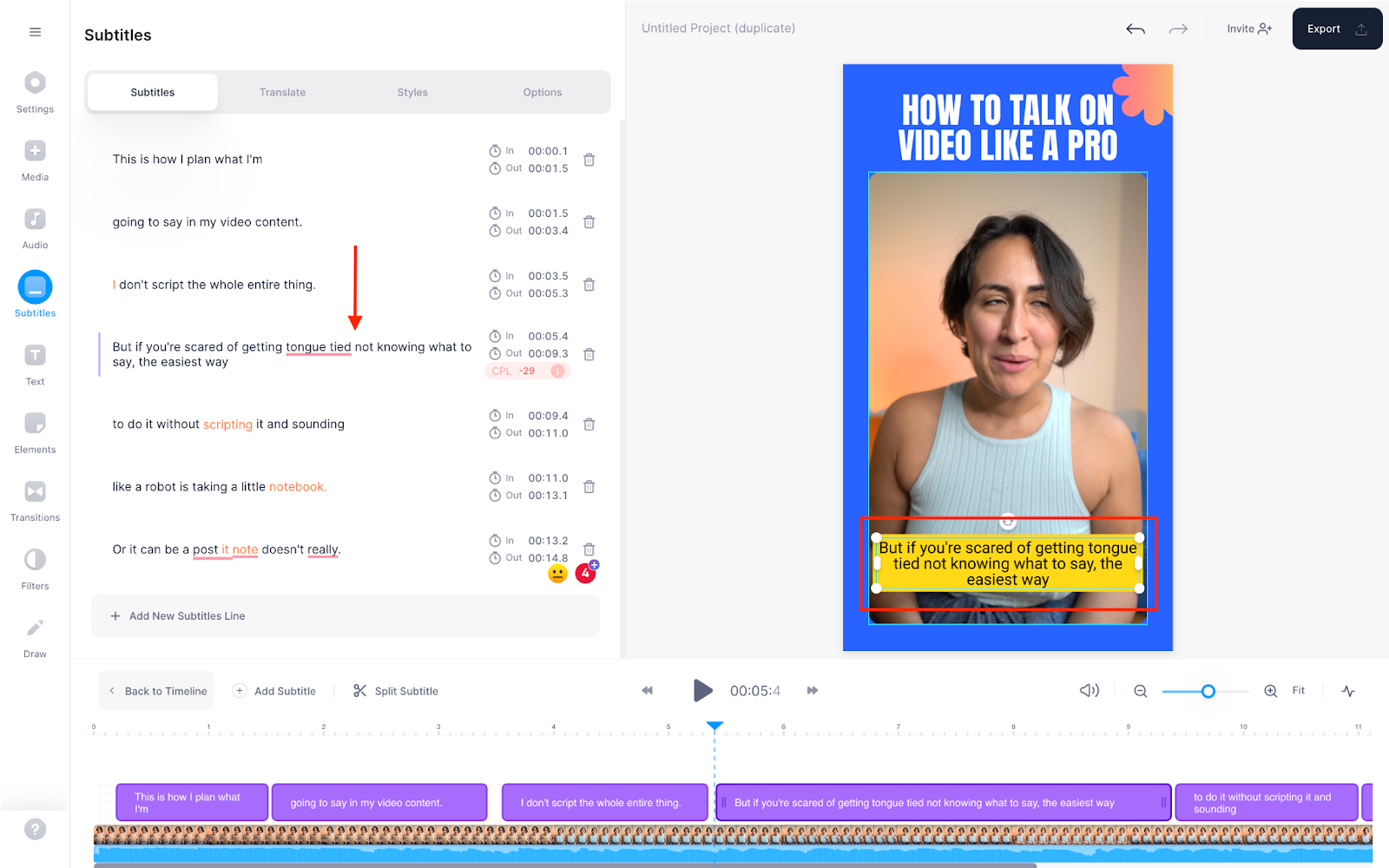Toggle the audio waveform icon
The width and height of the screenshot is (1389, 868).
tap(1348, 691)
